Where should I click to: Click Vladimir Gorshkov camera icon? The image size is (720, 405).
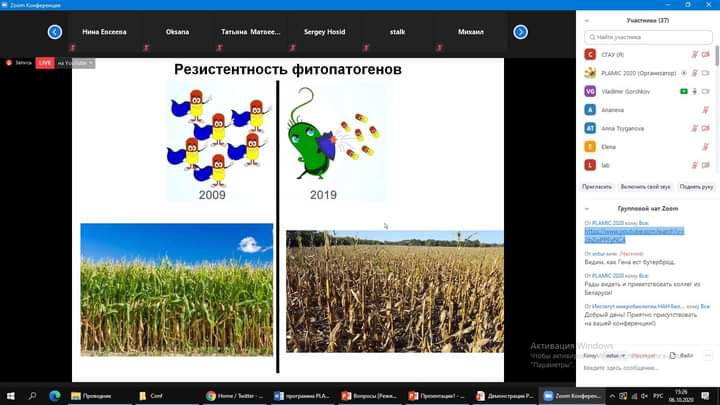[706, 91]
